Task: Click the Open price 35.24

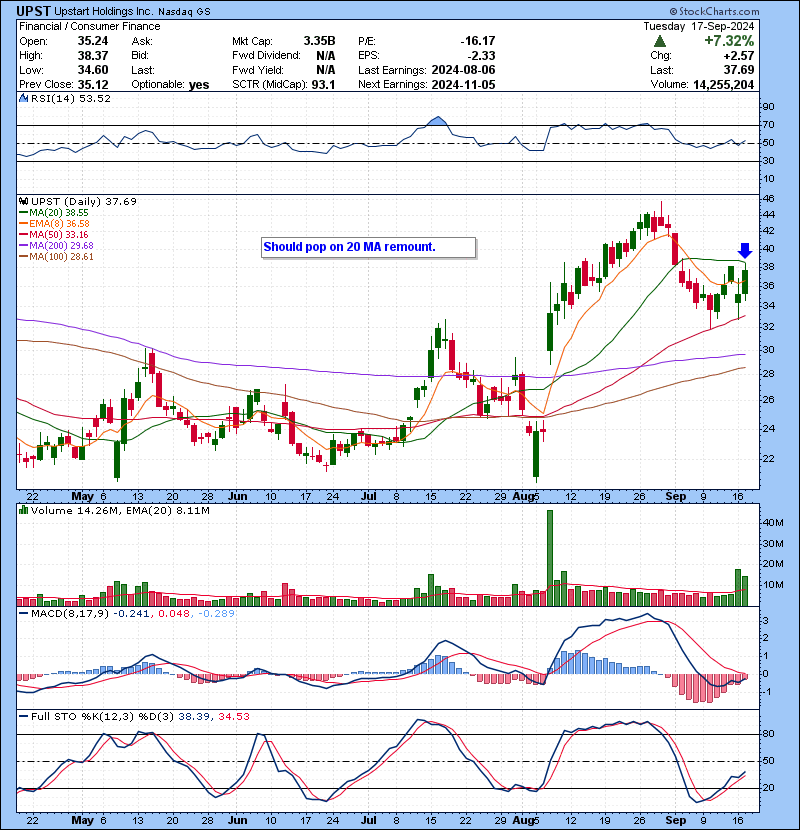Action: click(x=93, y=41)
